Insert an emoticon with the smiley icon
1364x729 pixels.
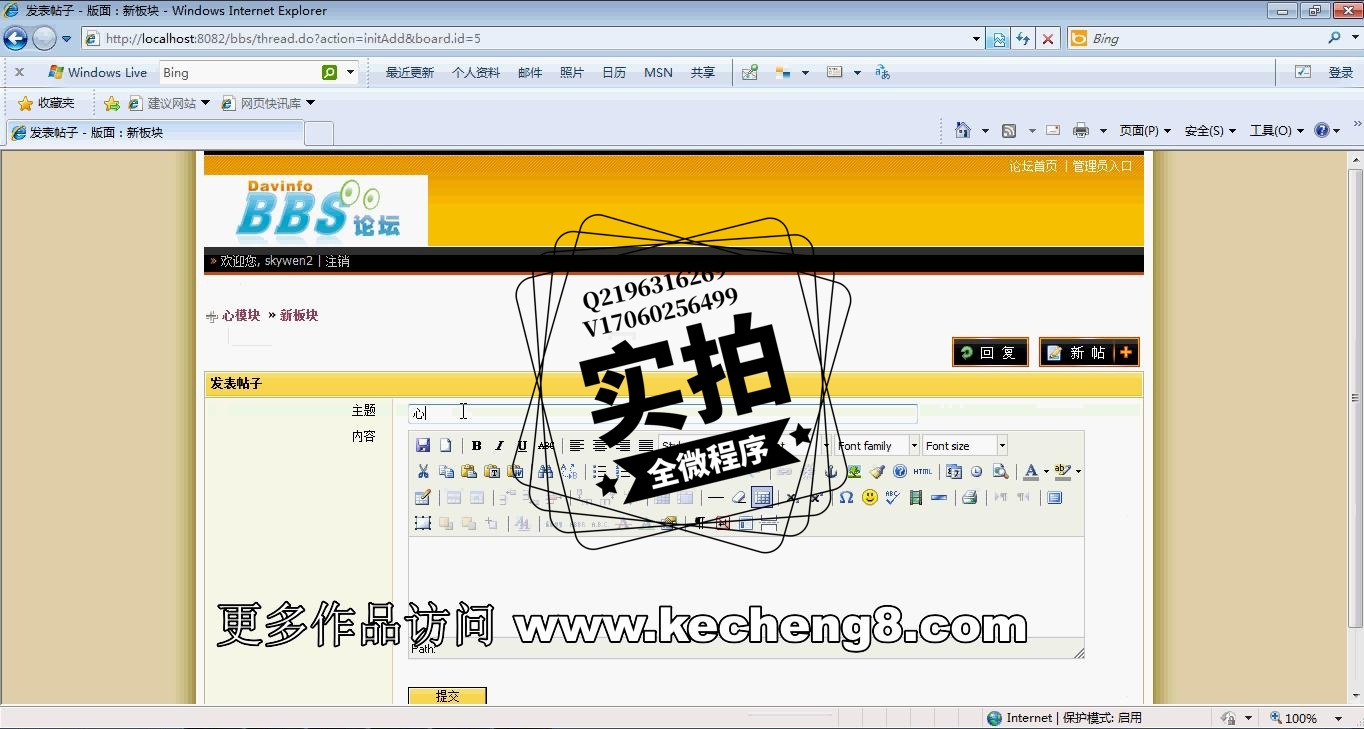click(x=869, y=497)
